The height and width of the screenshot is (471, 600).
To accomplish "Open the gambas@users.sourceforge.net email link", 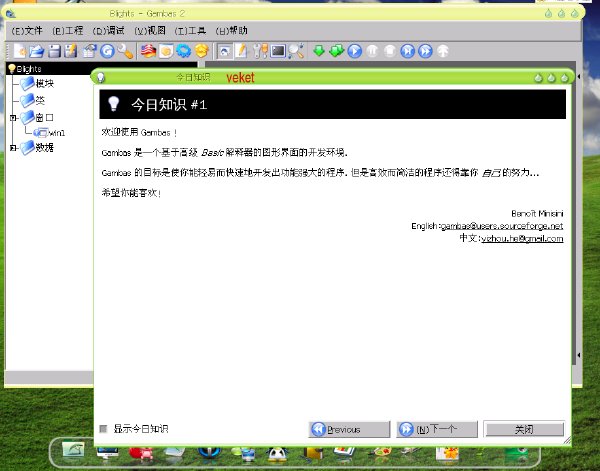I will [x=502, y=226].
